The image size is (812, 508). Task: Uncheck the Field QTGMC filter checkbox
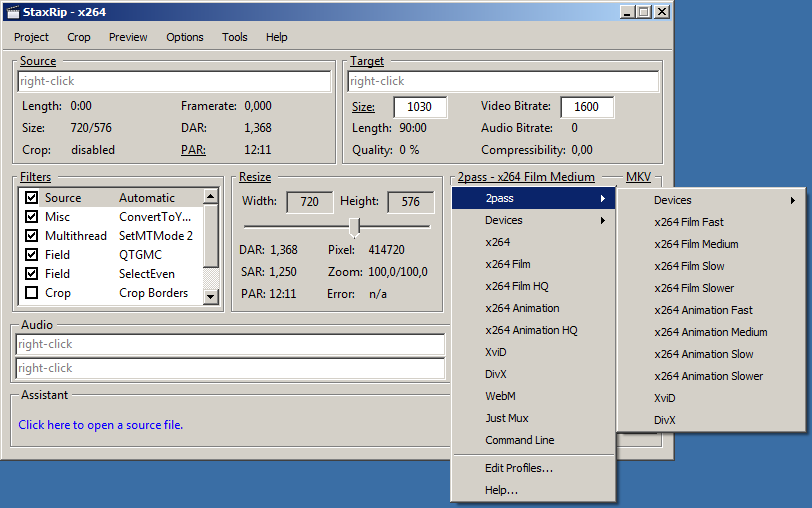point(32,254)
